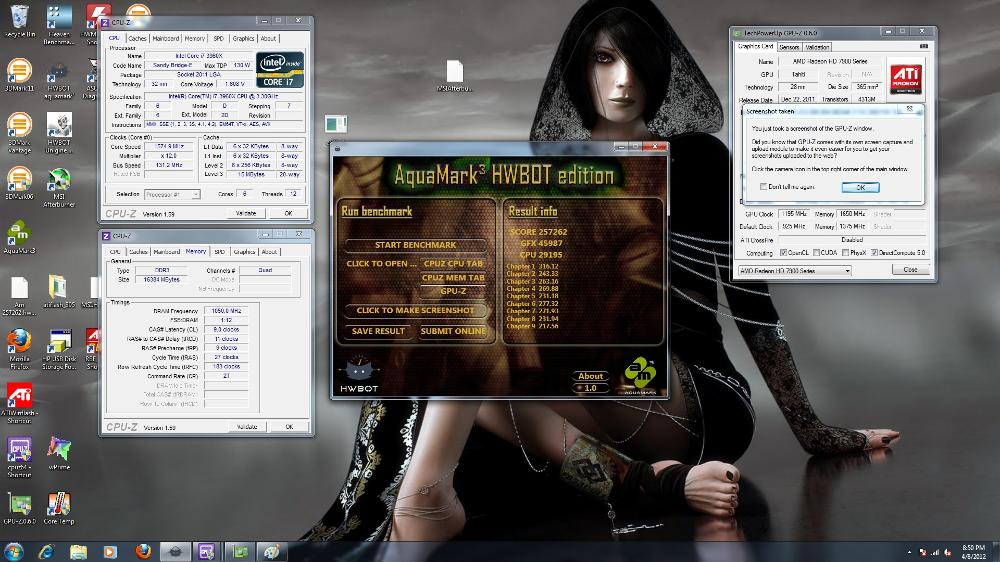Screen dimensions: 1000x562
Task: Open the Graphics tab in top CPU-Z window
Action: pyautogui.click(x=244, y=38)
